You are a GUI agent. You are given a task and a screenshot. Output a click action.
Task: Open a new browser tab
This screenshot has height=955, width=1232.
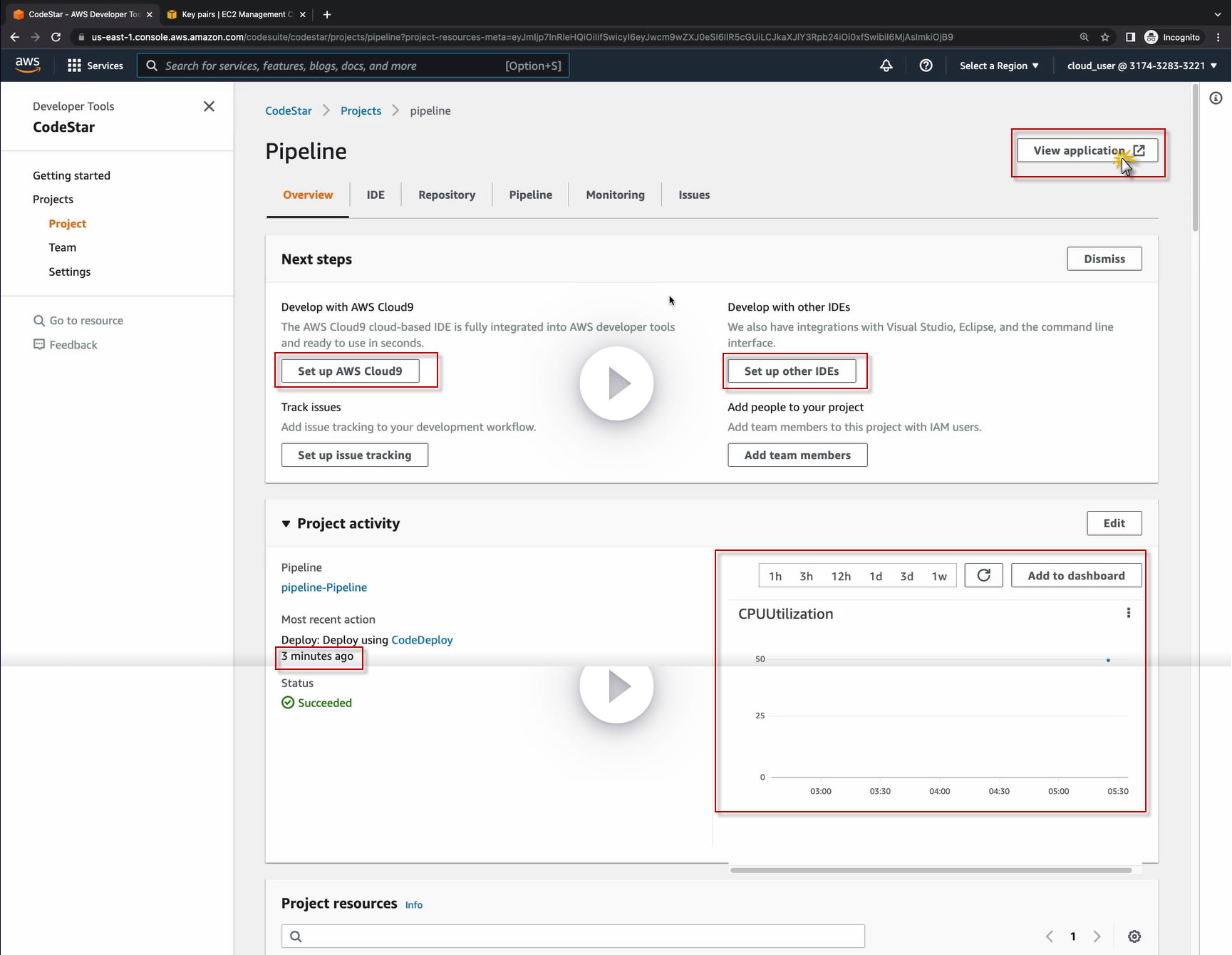point(327,14)
